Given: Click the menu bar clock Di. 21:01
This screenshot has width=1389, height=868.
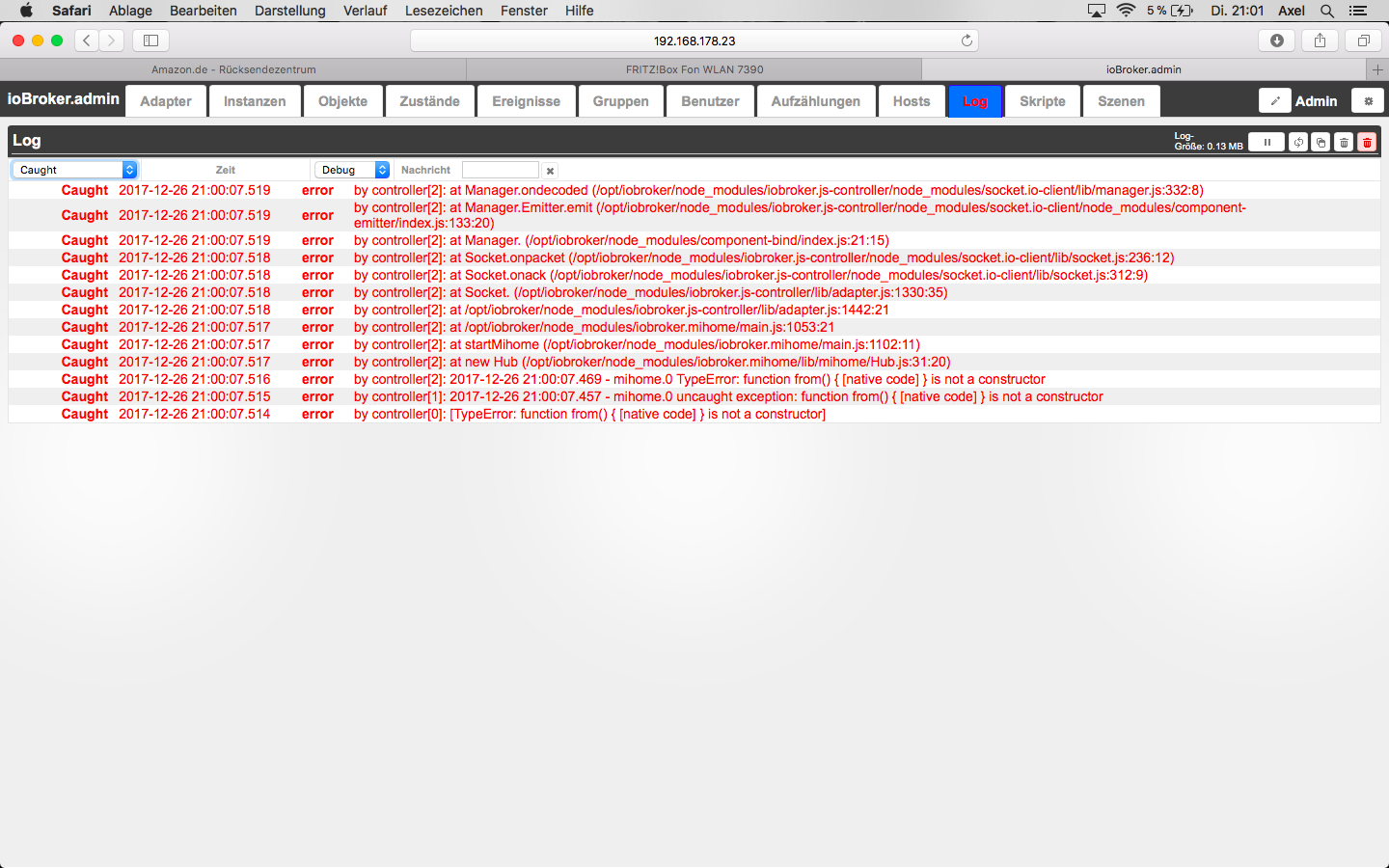Looking at the screenshot, I should [x=1238, y=11].
